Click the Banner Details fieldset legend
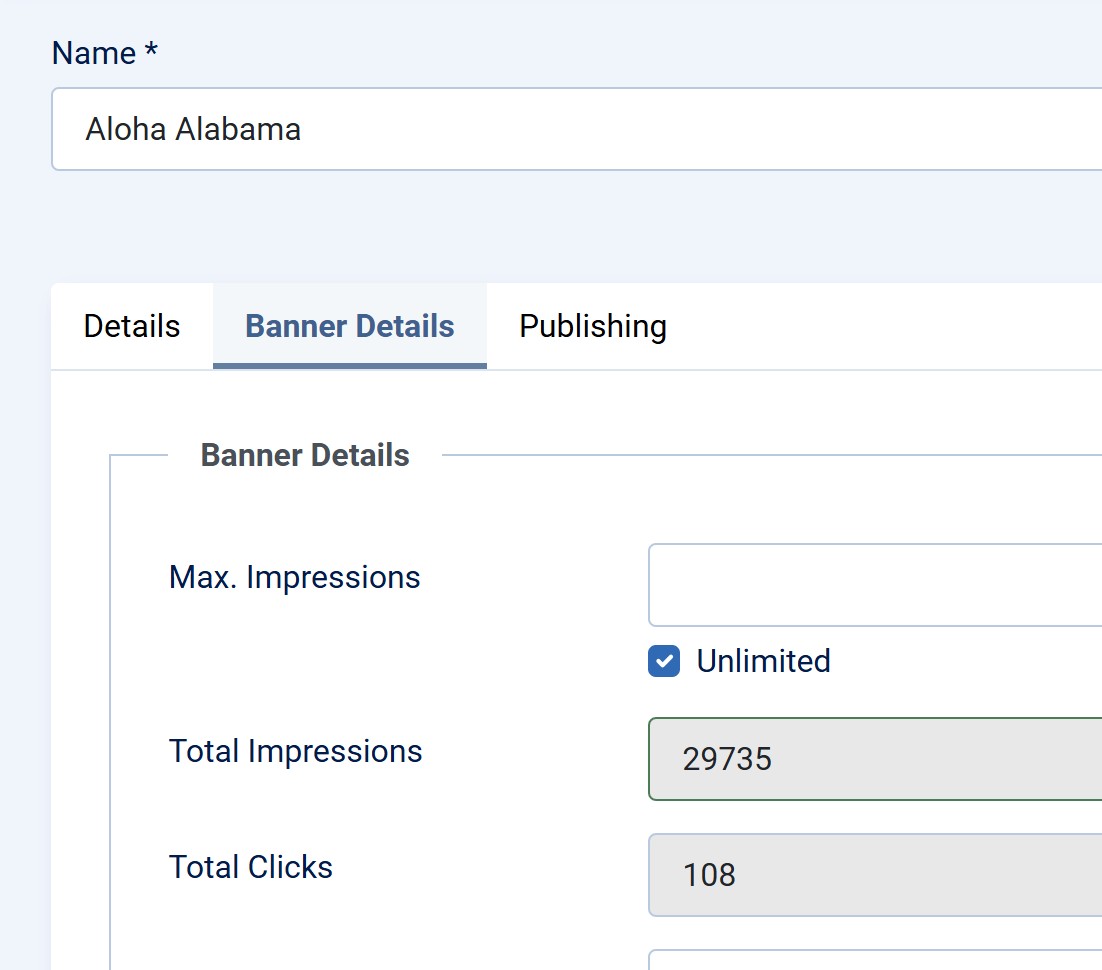This screenshot has height=970, width=1102. (305, 455)
